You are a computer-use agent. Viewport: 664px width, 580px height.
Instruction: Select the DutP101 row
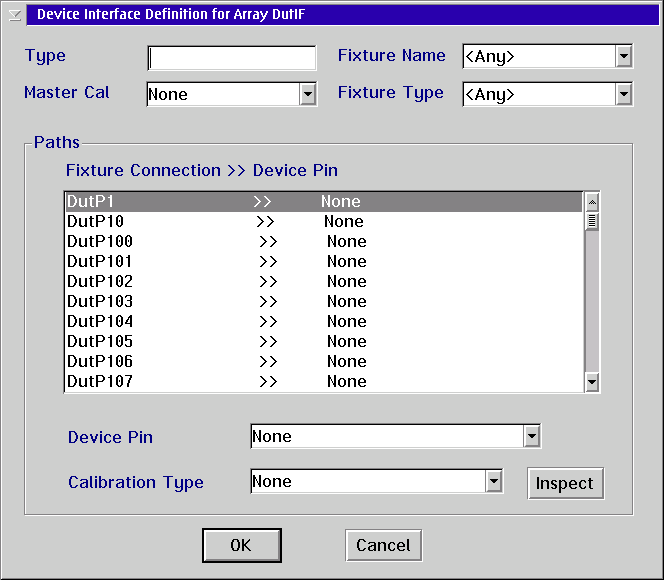(x=324, y=261)
